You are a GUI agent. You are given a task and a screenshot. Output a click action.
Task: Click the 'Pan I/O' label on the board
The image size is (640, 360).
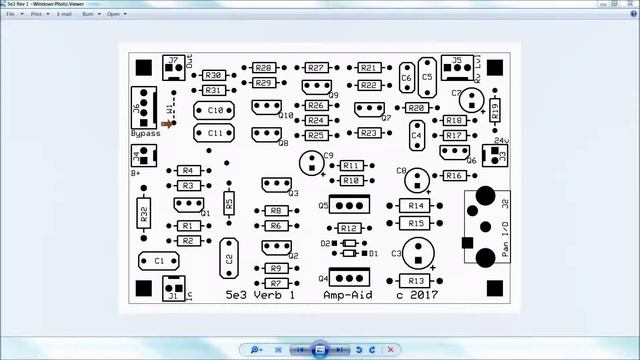pyautogui.click(x=505, y=239)
